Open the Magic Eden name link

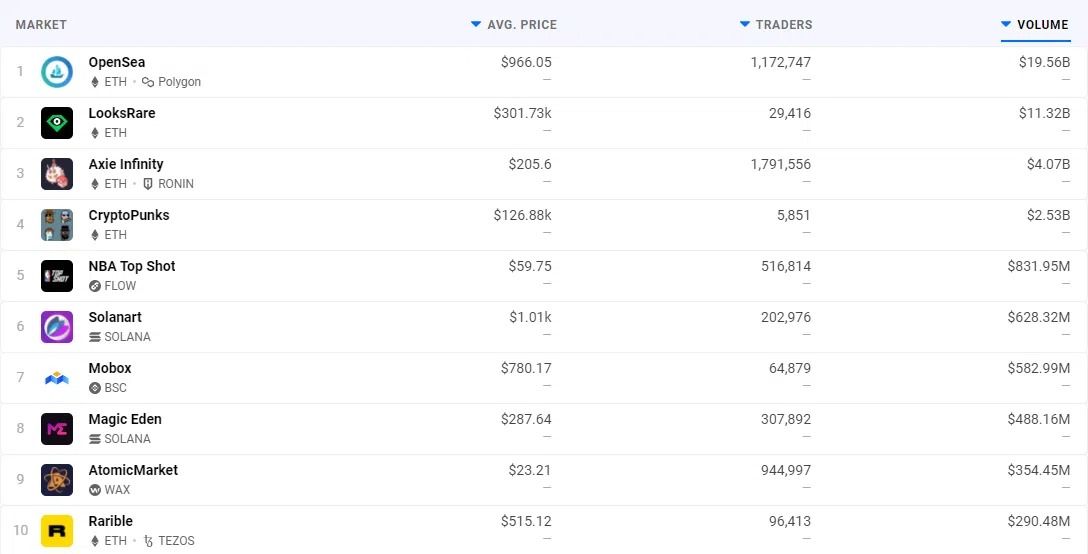pos(125,419)
